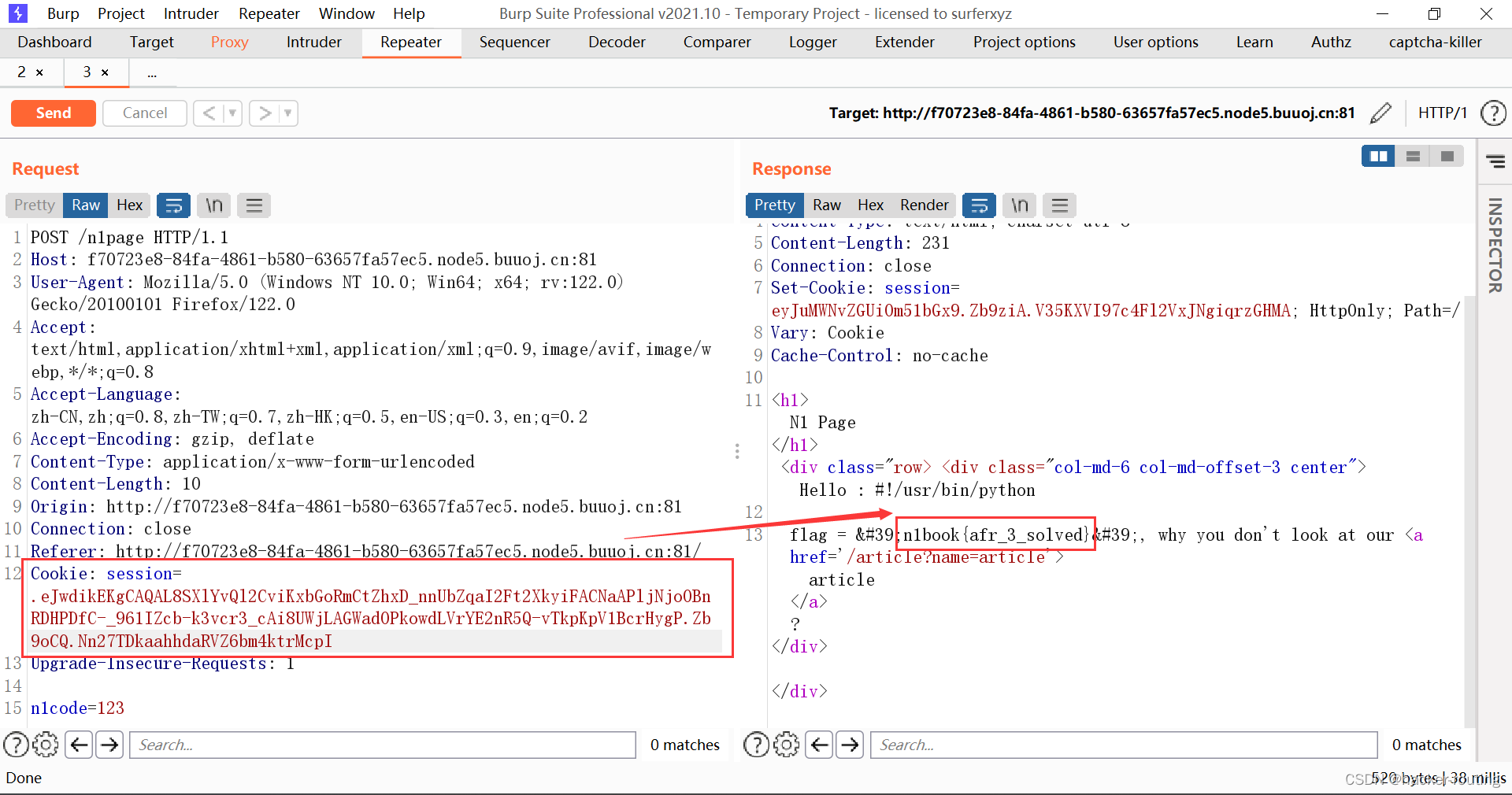The image size is (1512, 795).
Task: Close Repeater tab 2
Action: 40,72
